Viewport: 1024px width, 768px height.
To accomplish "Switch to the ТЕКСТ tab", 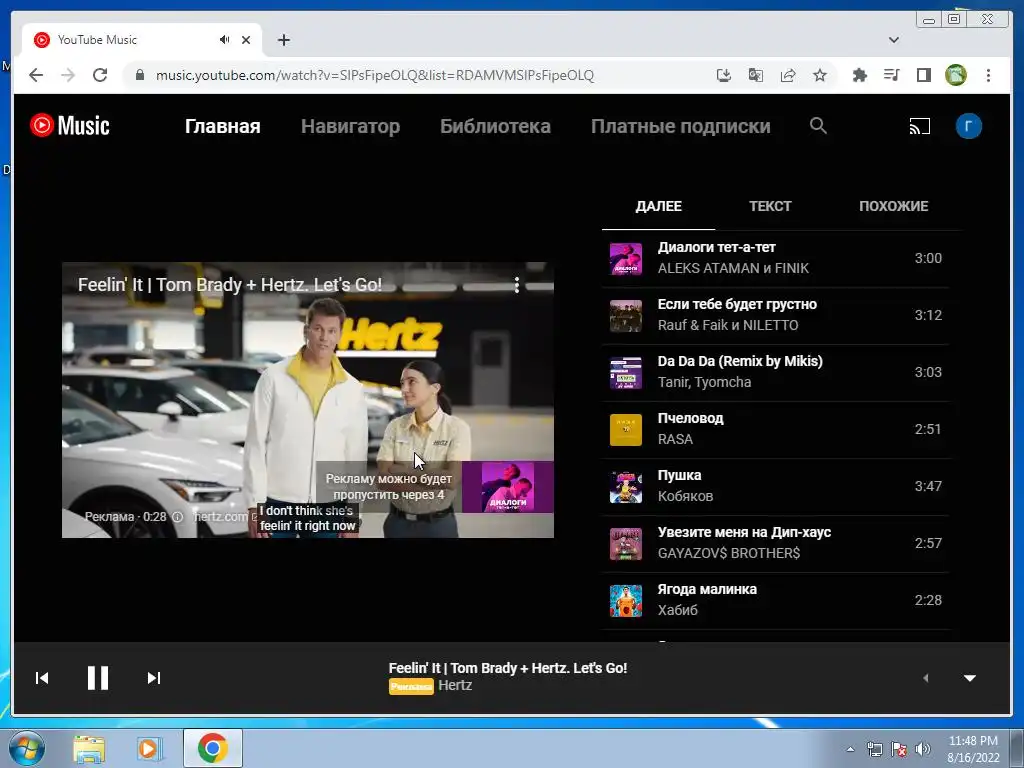I will pos(770,206).
